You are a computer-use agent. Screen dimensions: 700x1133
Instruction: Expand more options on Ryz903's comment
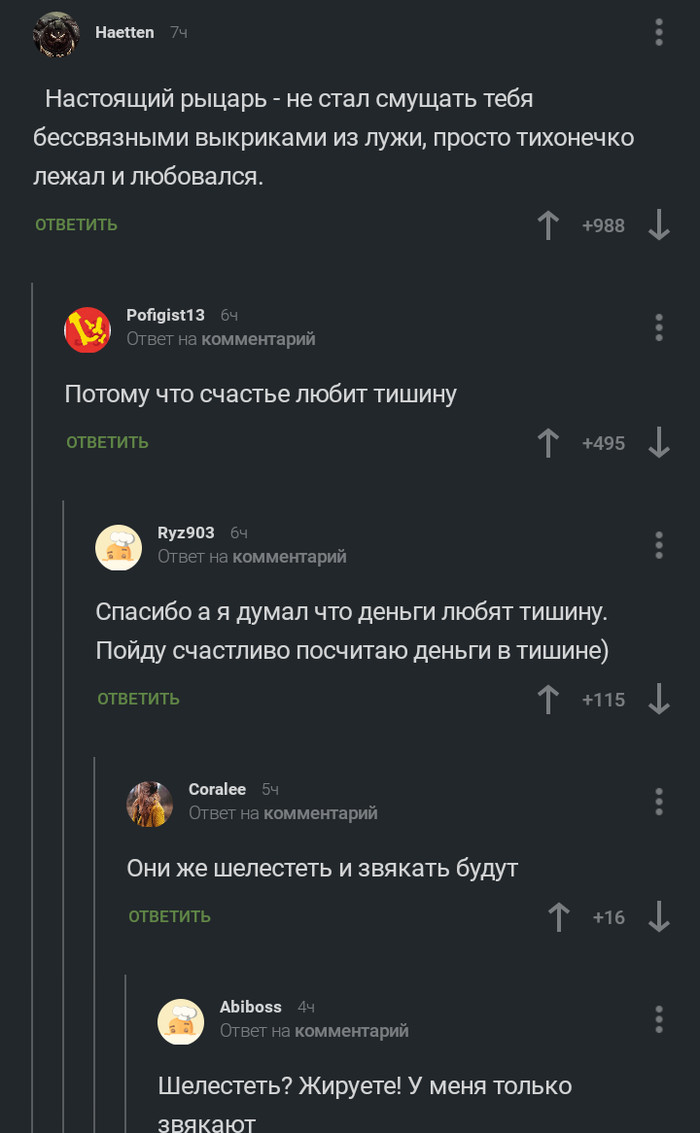click(659, 545)
